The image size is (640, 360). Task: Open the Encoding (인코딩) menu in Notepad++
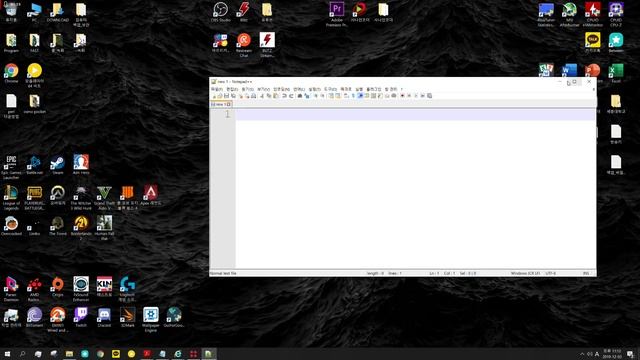coord(282,89)
